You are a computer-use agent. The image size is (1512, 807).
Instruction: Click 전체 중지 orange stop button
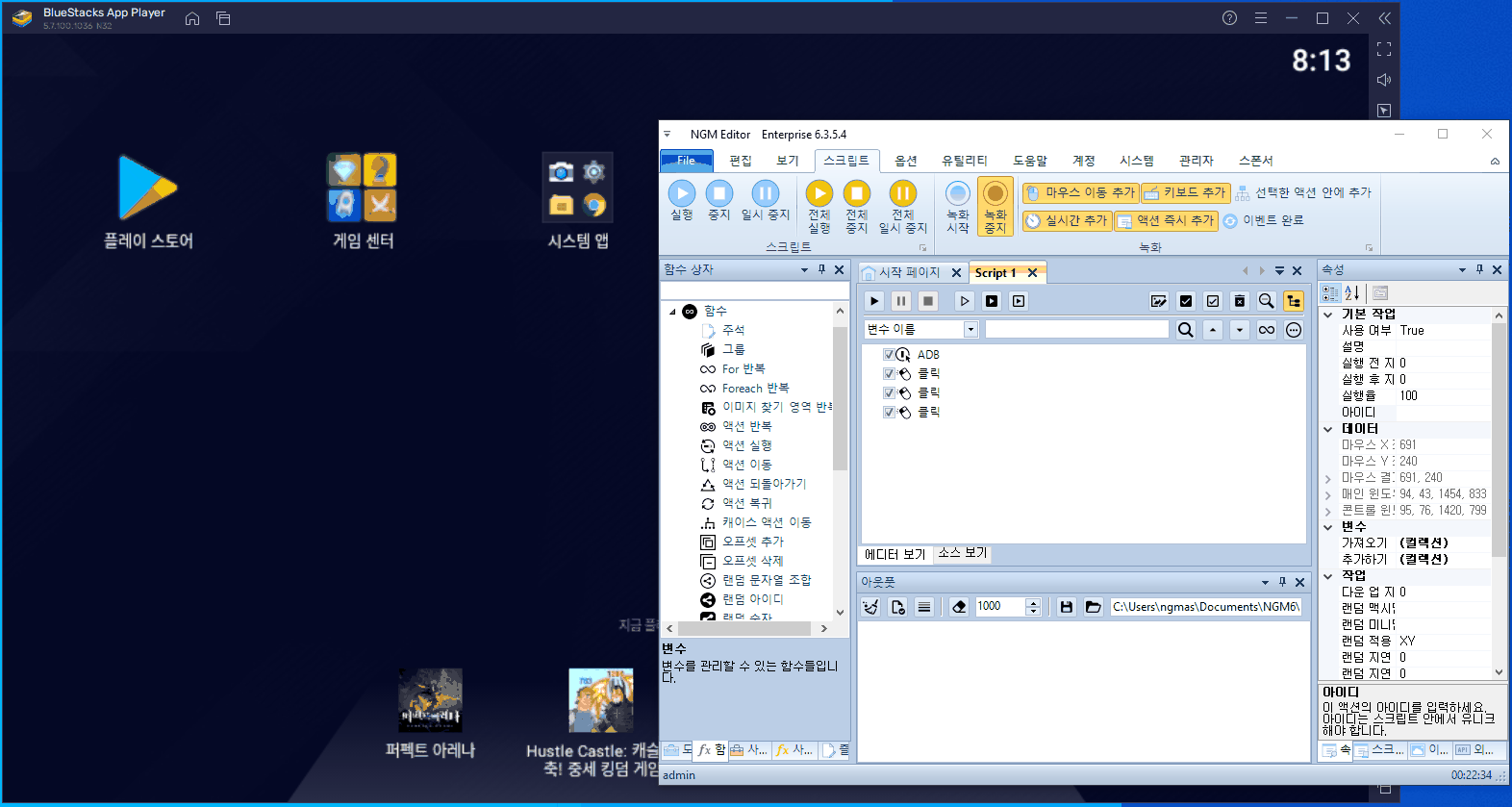pos(857,207)
